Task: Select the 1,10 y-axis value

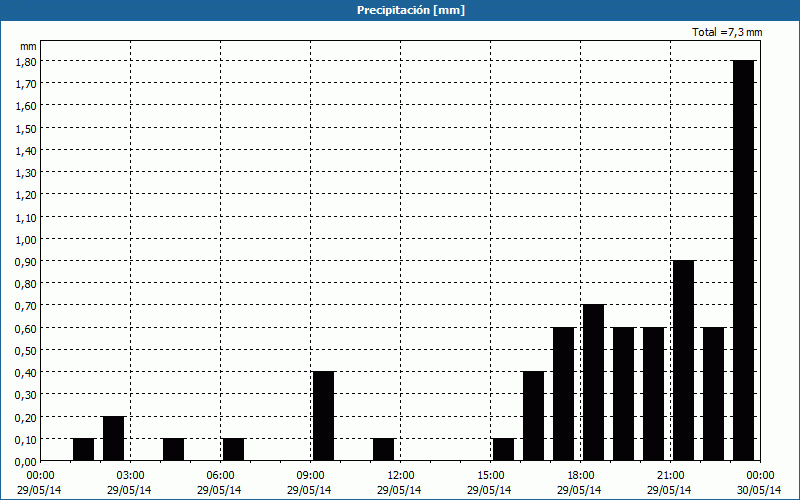Action: (26, 217)
